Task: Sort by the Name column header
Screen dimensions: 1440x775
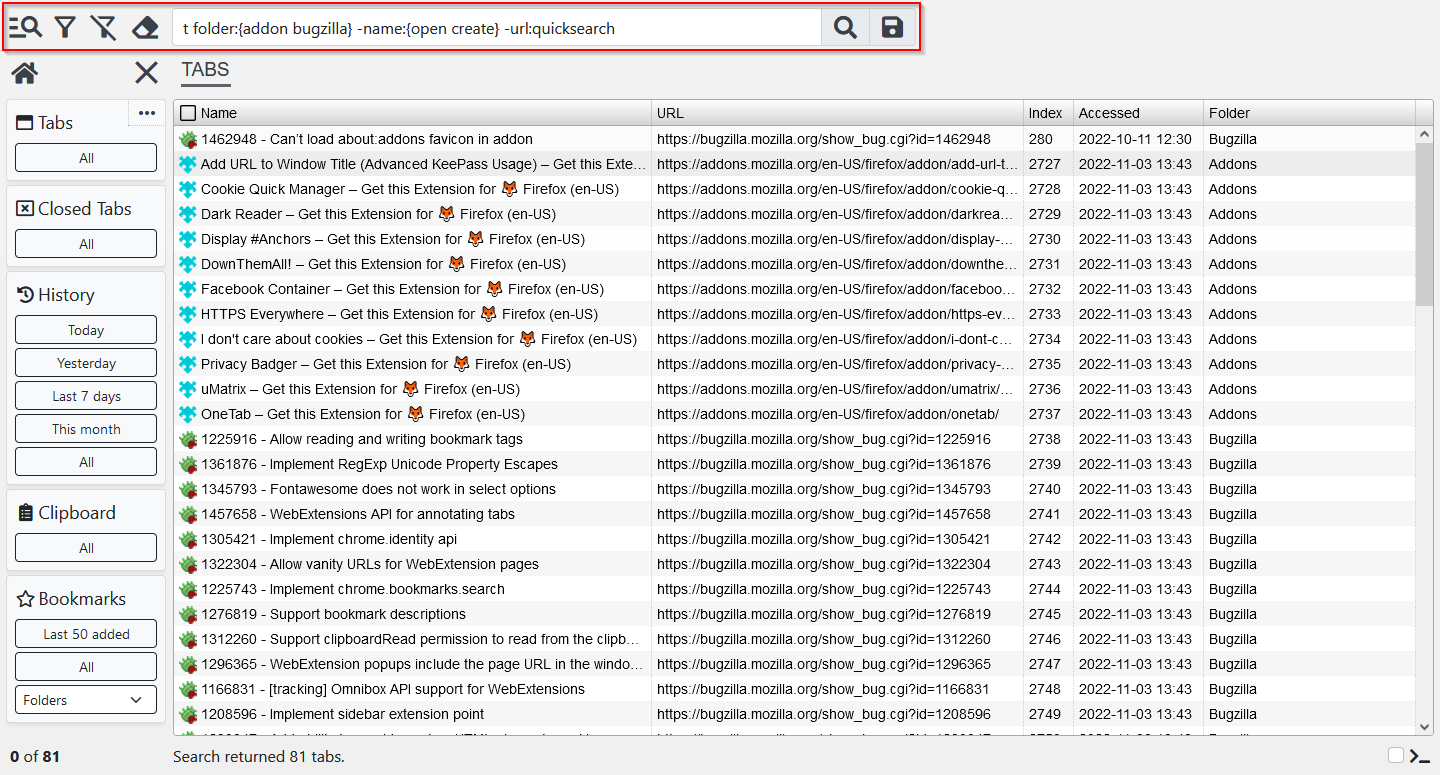Action: tap(412, 113)
